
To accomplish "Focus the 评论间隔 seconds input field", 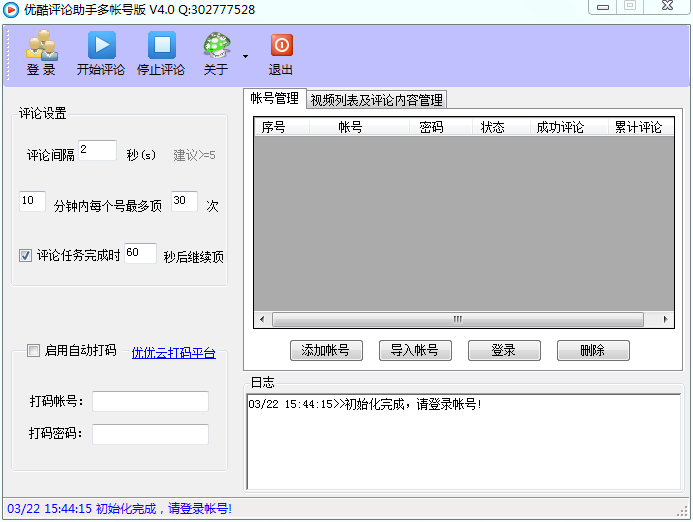I will pyautogui.click(x=98, y=150).
